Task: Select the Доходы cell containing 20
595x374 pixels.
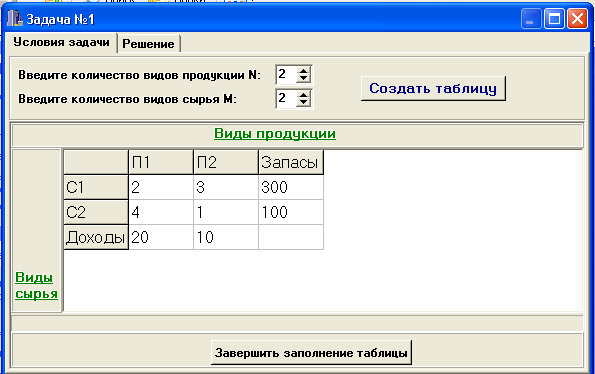Action: tap(161, 237)
